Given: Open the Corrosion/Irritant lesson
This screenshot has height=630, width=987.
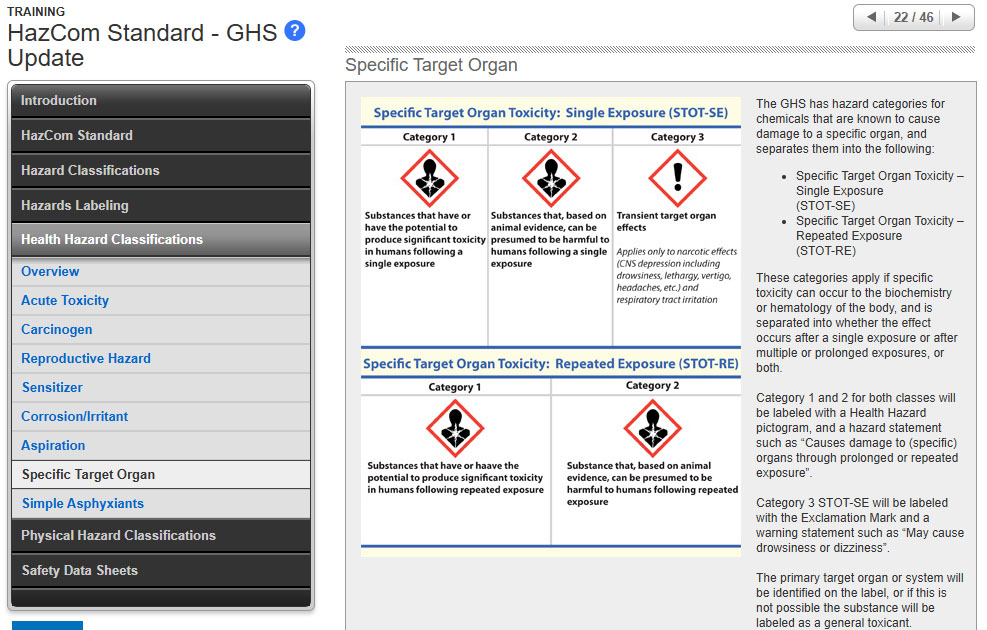Looking at the screenshot, I should (x=75, y=417).
